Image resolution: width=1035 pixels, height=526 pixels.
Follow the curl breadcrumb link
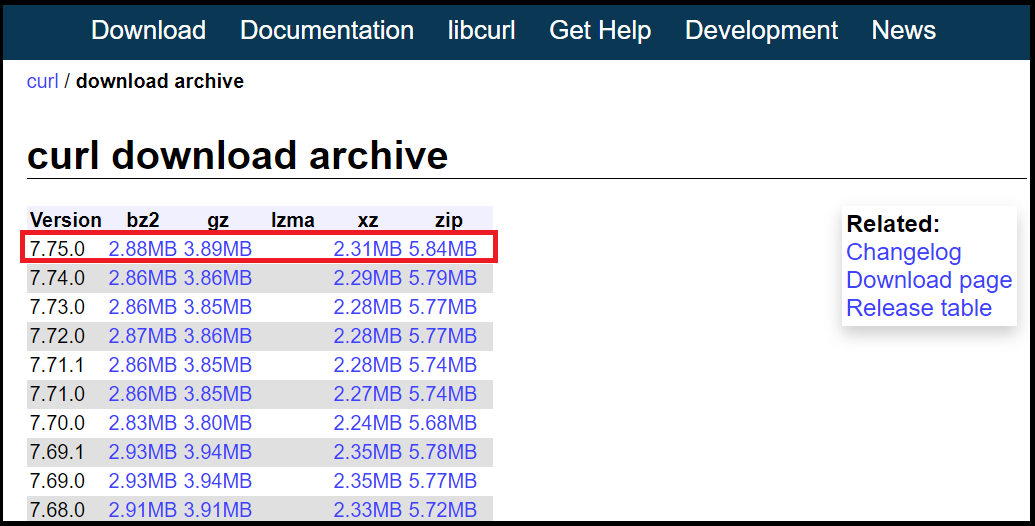coord(43,81)
